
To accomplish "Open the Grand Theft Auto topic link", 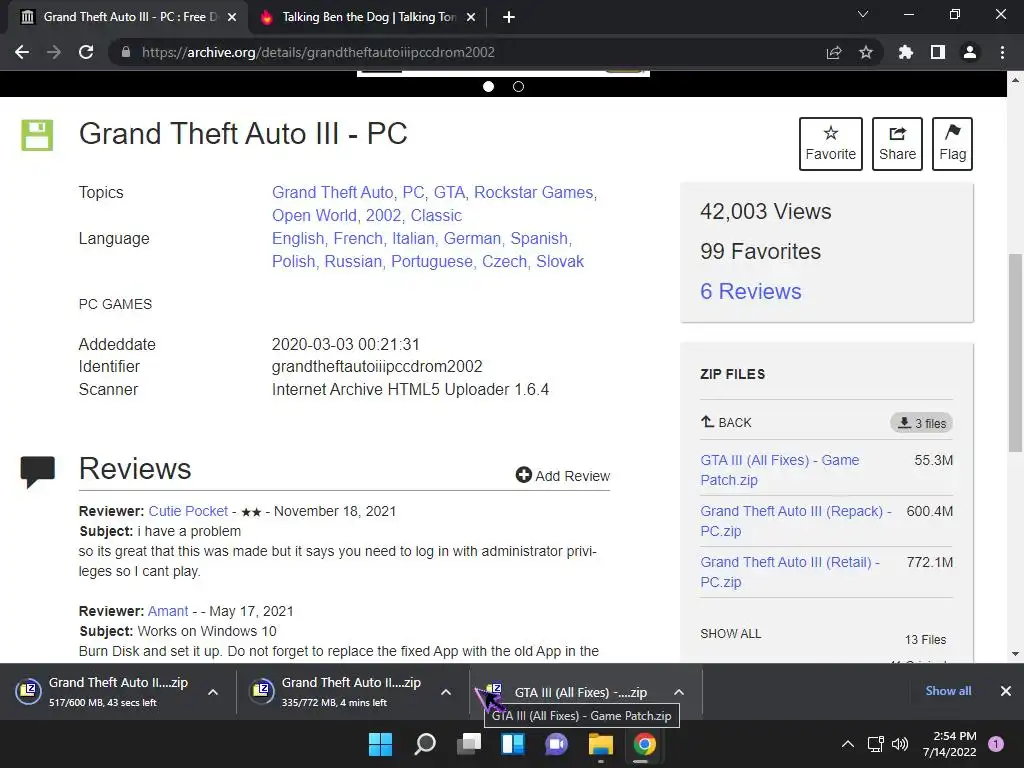I will (332, 193).
